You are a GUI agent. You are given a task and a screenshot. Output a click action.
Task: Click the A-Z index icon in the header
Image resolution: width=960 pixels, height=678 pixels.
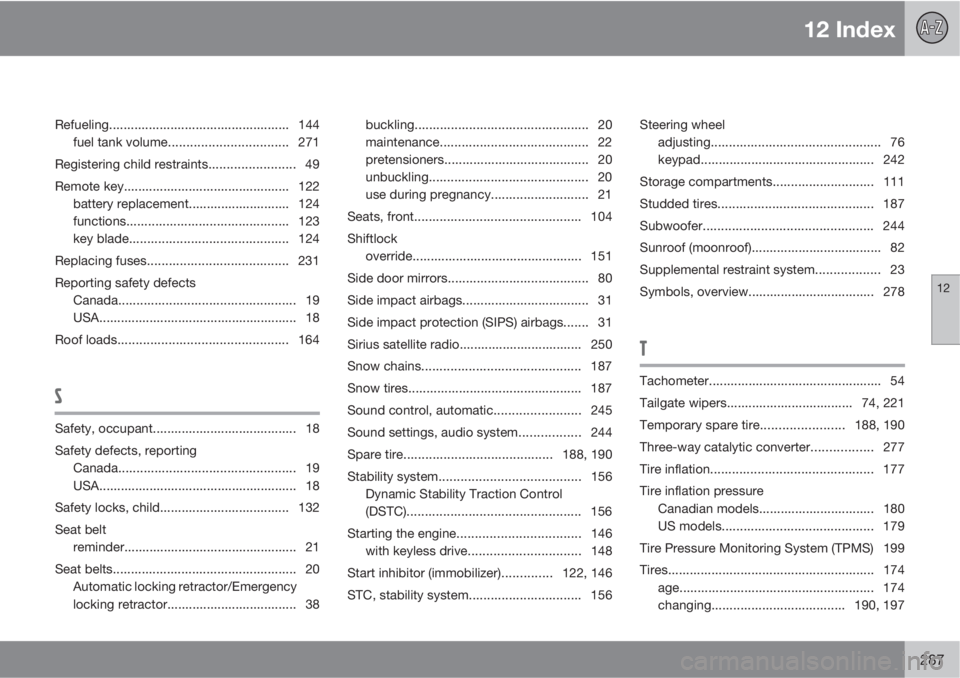[x=932, y=28]
